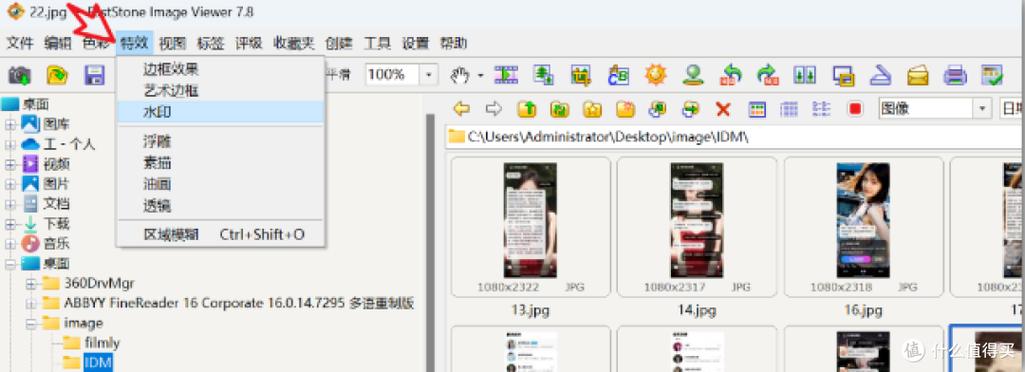Open the 工具 menu

tap(377, 44)
